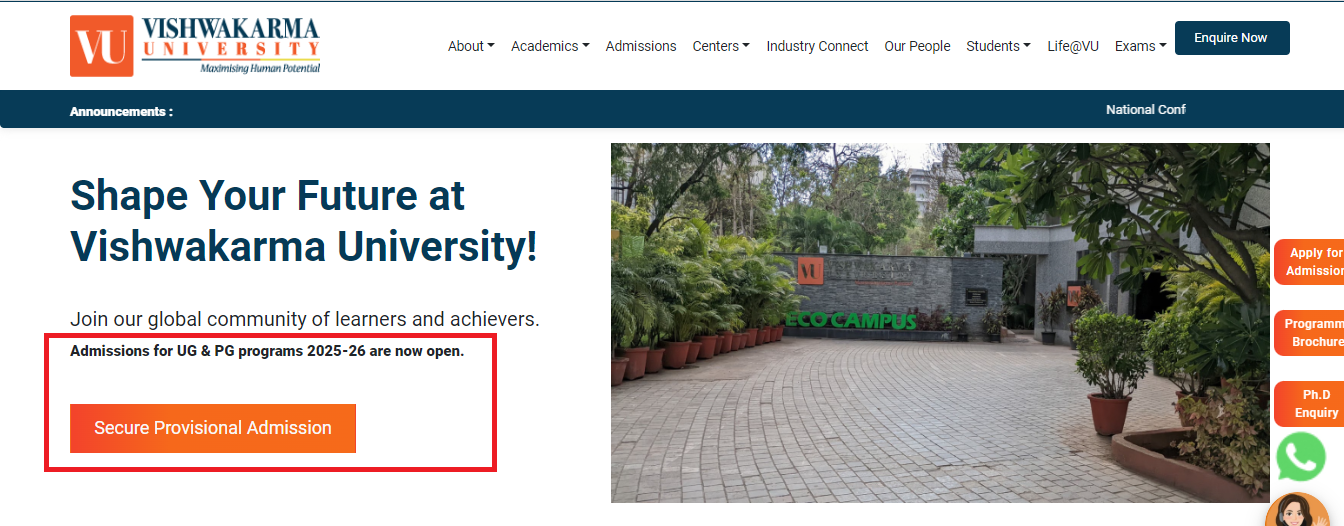This screenshot has width=1344, height=526.
Task: Open the Life@VU page
Action: pyautogui.click(x=1073, y=46)
